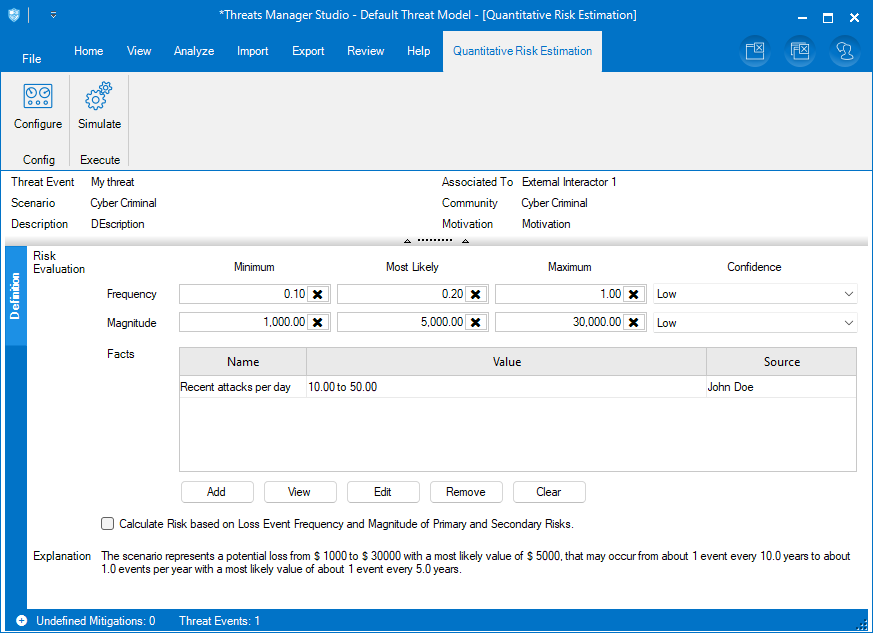Enable Calculate Risk based on Loss Event Frequency
873x633 pixels.
108,523
